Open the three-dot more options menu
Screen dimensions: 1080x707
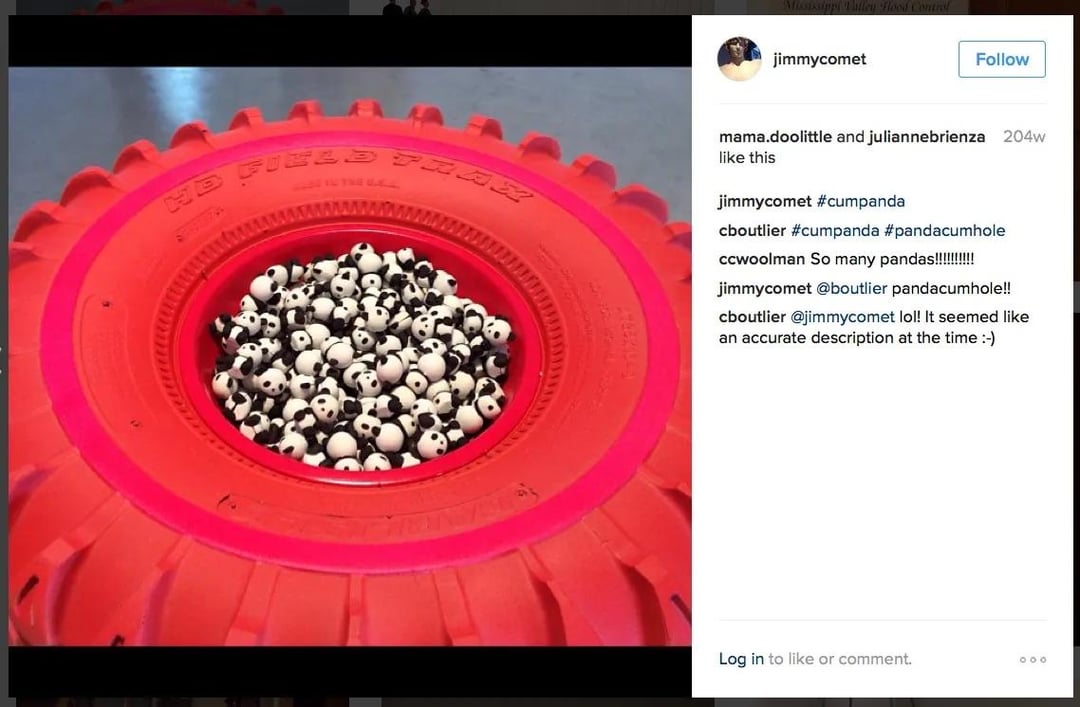pyautogui.click(x=1032, y=659)
